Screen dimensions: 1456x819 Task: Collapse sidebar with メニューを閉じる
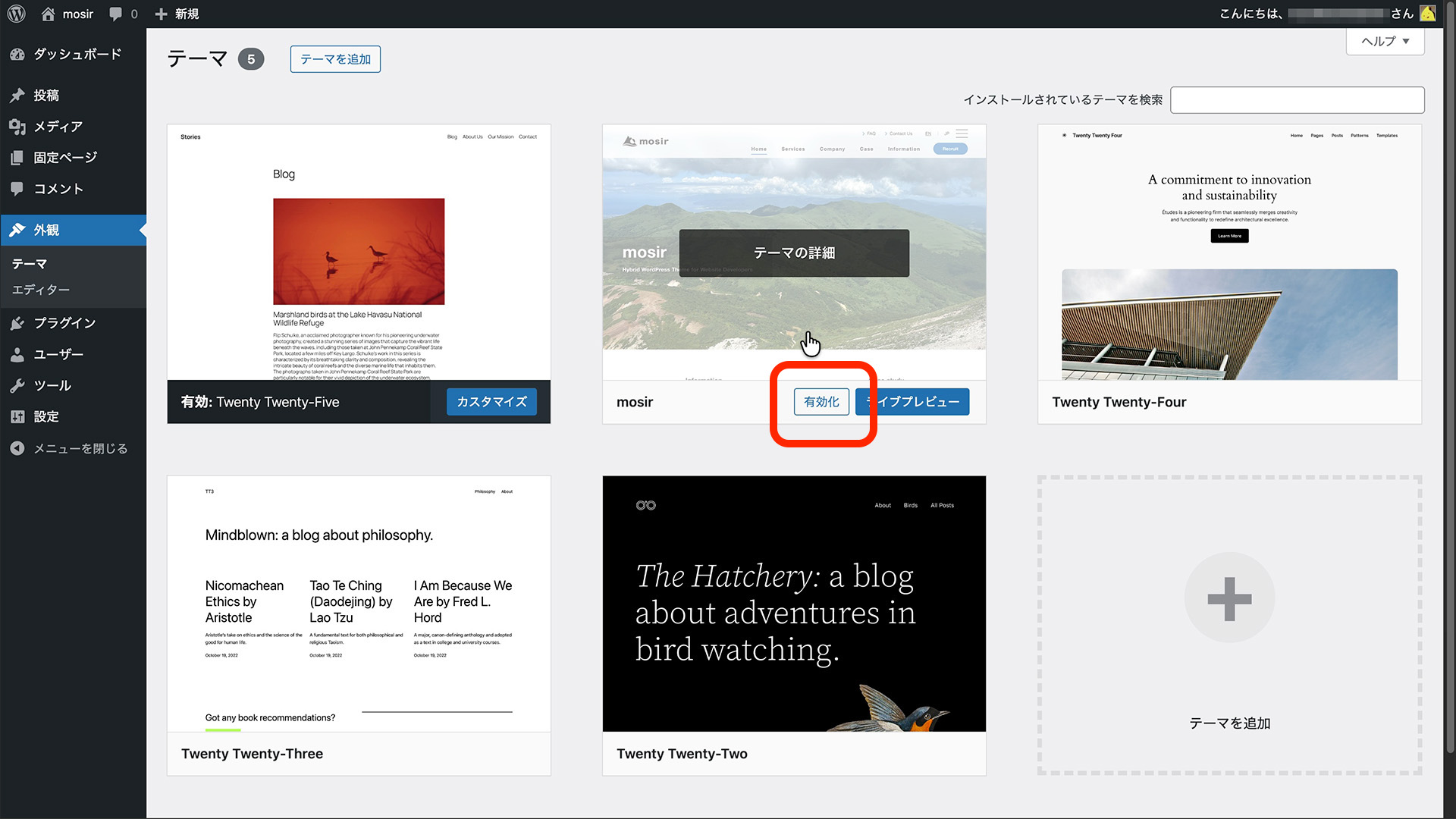click(x=80, y=448)
